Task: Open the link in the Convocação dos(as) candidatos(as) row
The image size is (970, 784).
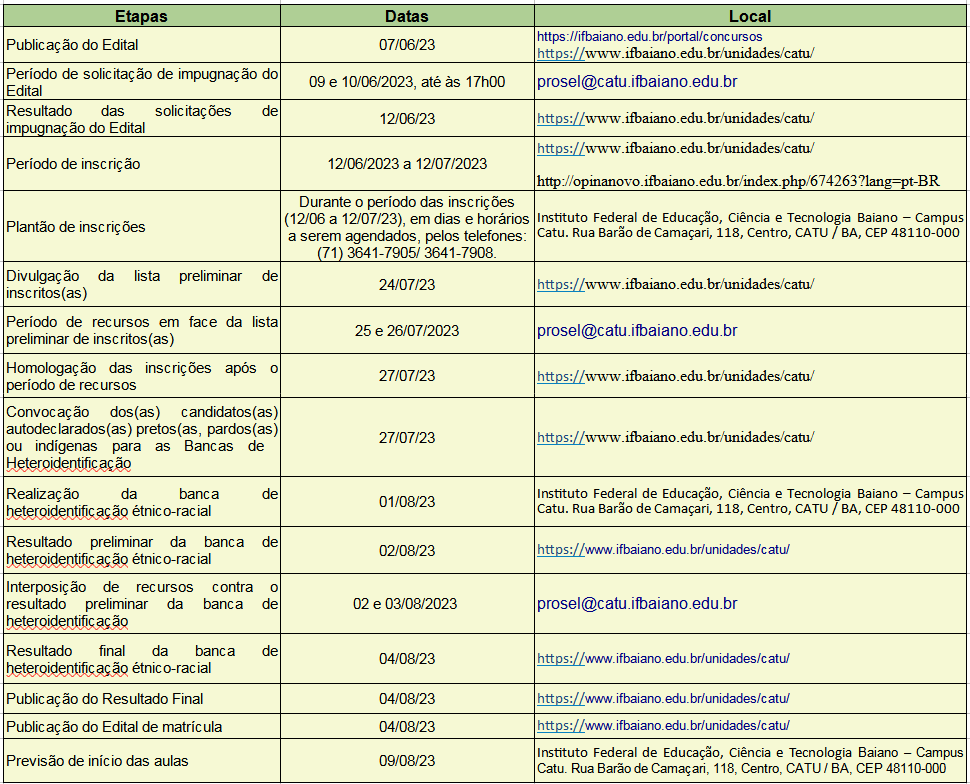Action: click(x=675, y=437)
